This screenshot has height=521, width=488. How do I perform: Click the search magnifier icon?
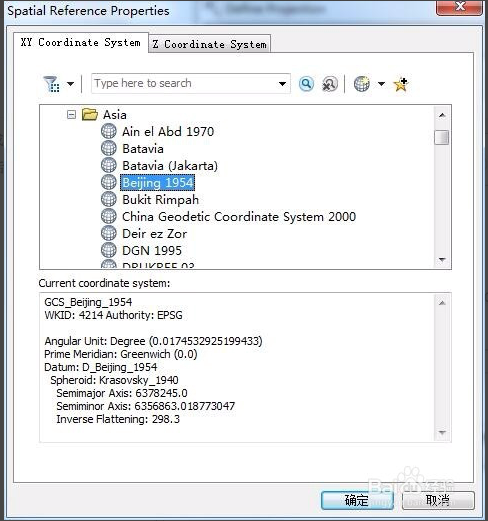pyautogui.click(x=306, y=84)
